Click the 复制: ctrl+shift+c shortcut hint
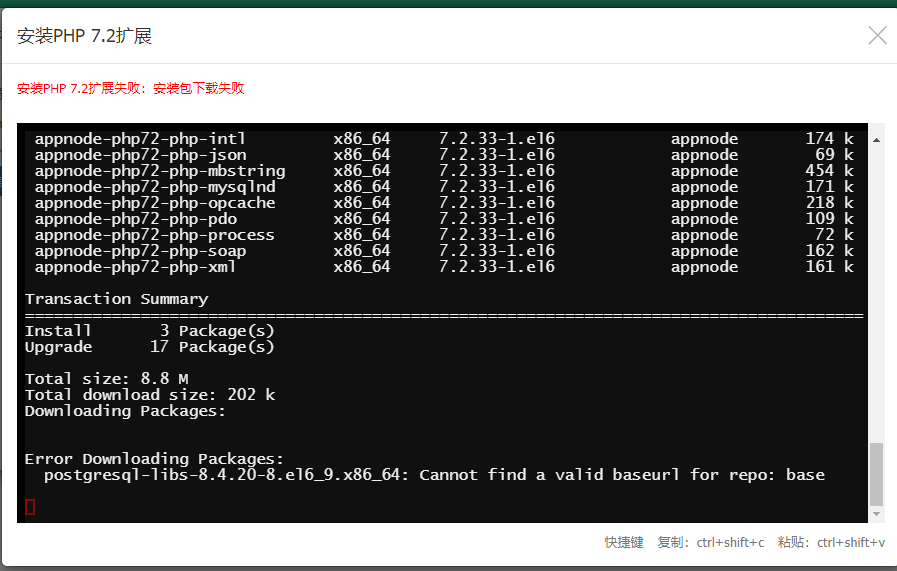Image resolution: width=897 pixels, height=571 pixels. click(x=710, y=542)
